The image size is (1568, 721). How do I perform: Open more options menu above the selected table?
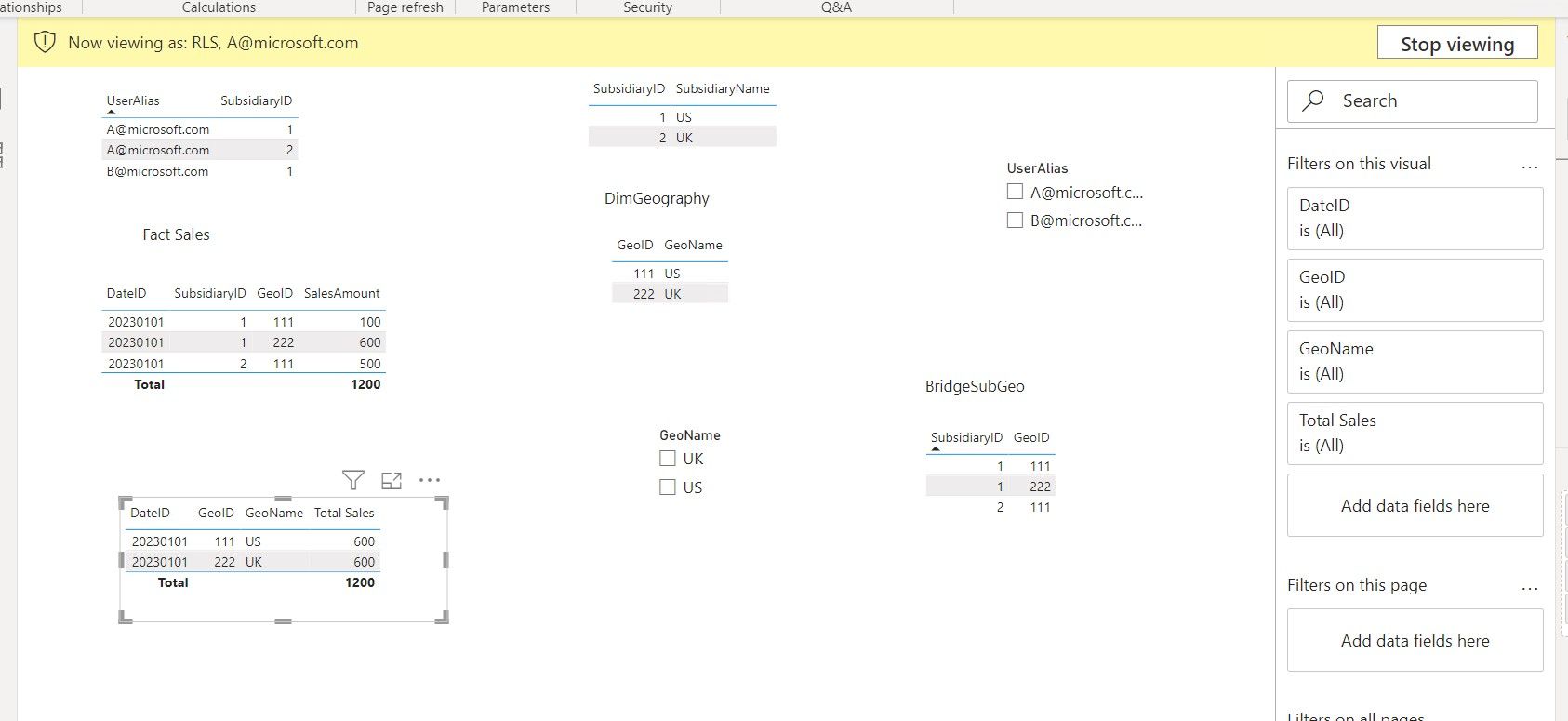click(430, 480)
